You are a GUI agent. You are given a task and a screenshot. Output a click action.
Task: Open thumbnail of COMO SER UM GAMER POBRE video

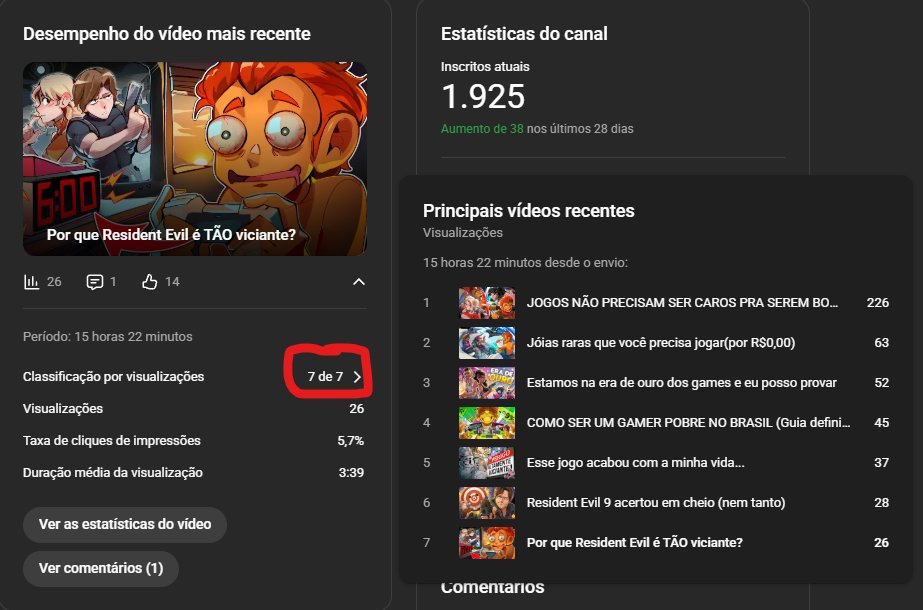tap(487, 423)
